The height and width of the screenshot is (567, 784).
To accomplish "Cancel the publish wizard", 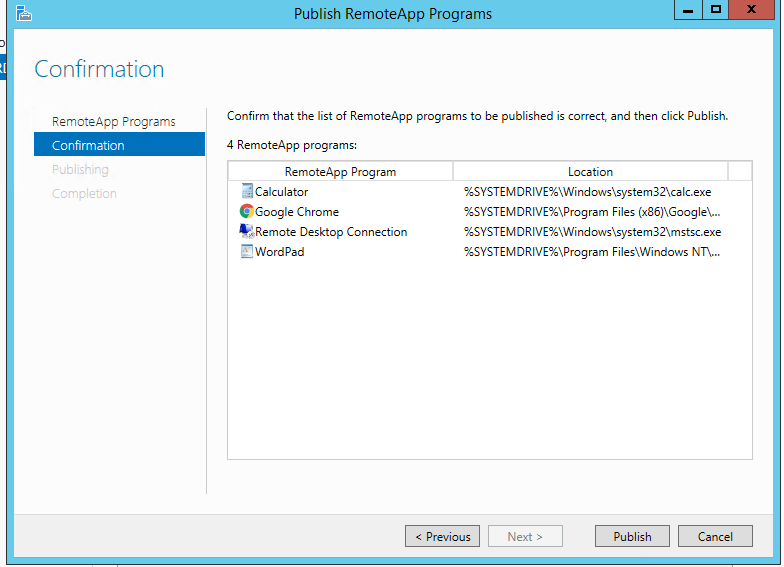I will (715, 536).
